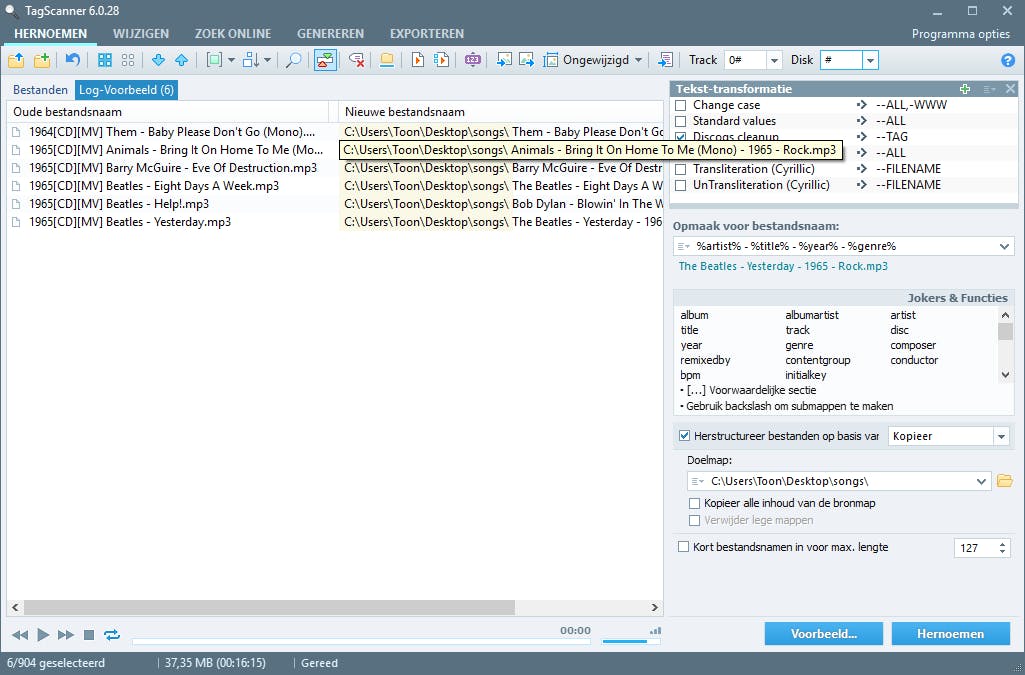Switch to the Bestanden tab
The width and height of the screenshot is (1025, 675).
pyautogui.click(x=41, y=90)
